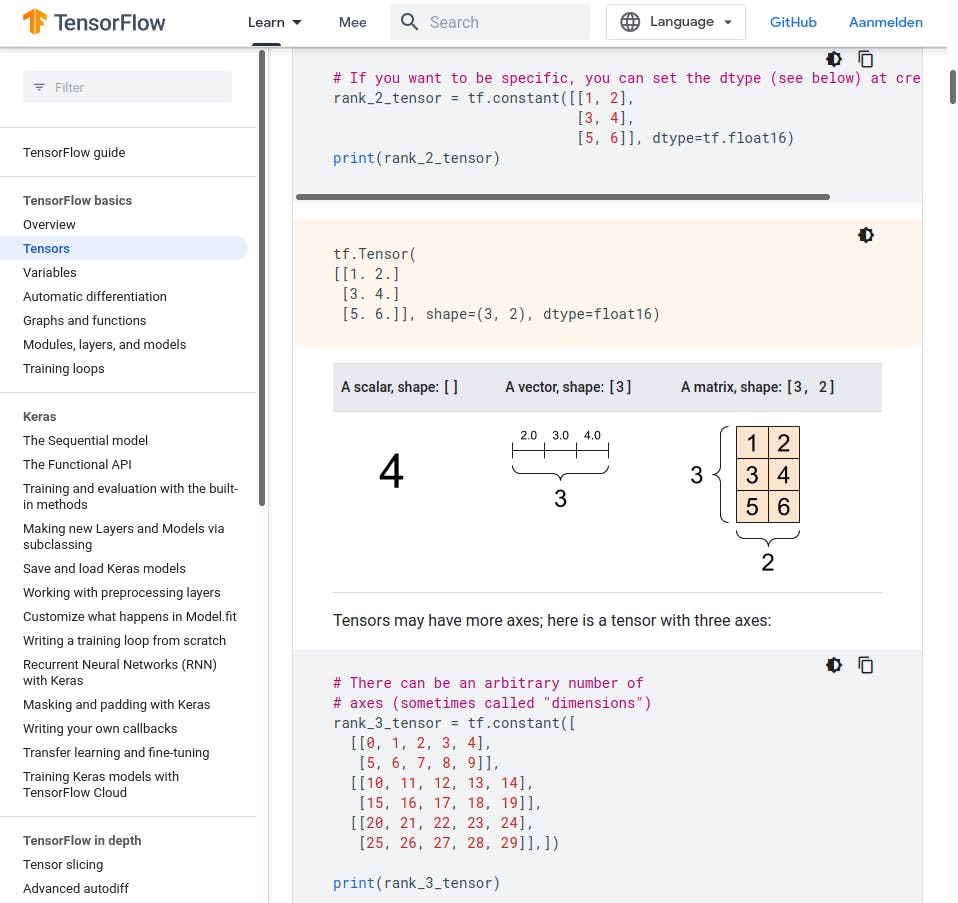958x903 pixels.
Task: Open Graphs and functions guide
Action: 84,321
